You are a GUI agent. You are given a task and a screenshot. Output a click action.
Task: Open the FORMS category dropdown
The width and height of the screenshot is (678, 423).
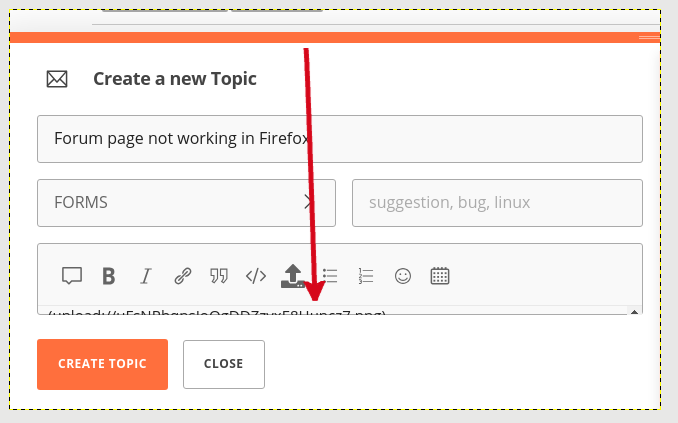[x=186, y=203]
